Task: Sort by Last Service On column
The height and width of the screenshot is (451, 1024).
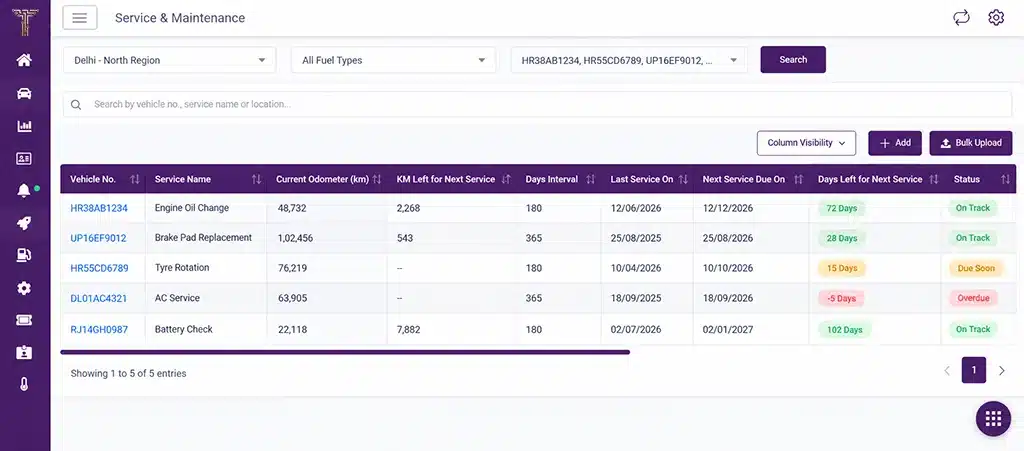Action: (683, 179)
